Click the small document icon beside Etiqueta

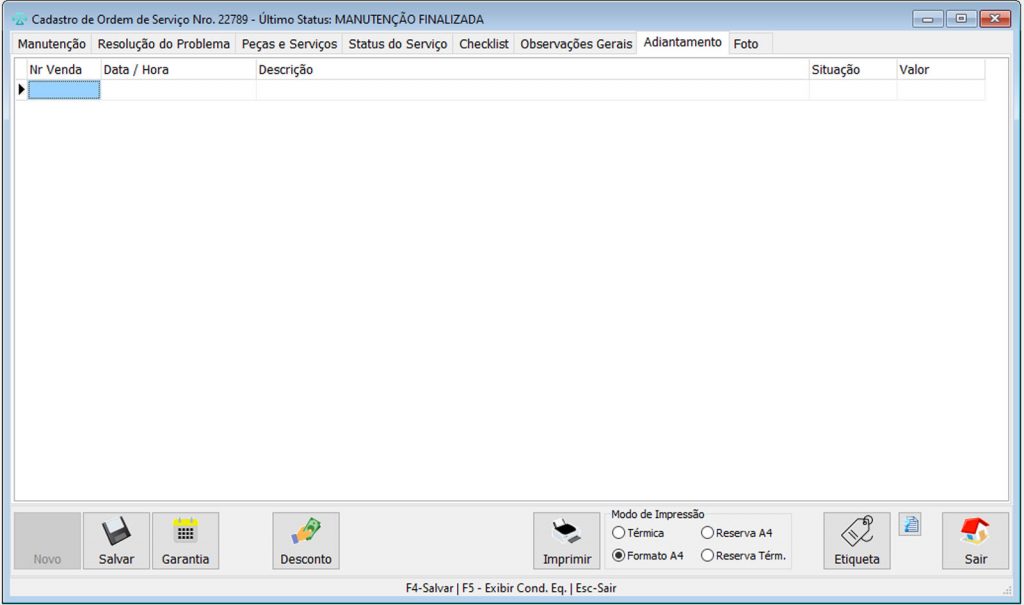pos(909,524)
